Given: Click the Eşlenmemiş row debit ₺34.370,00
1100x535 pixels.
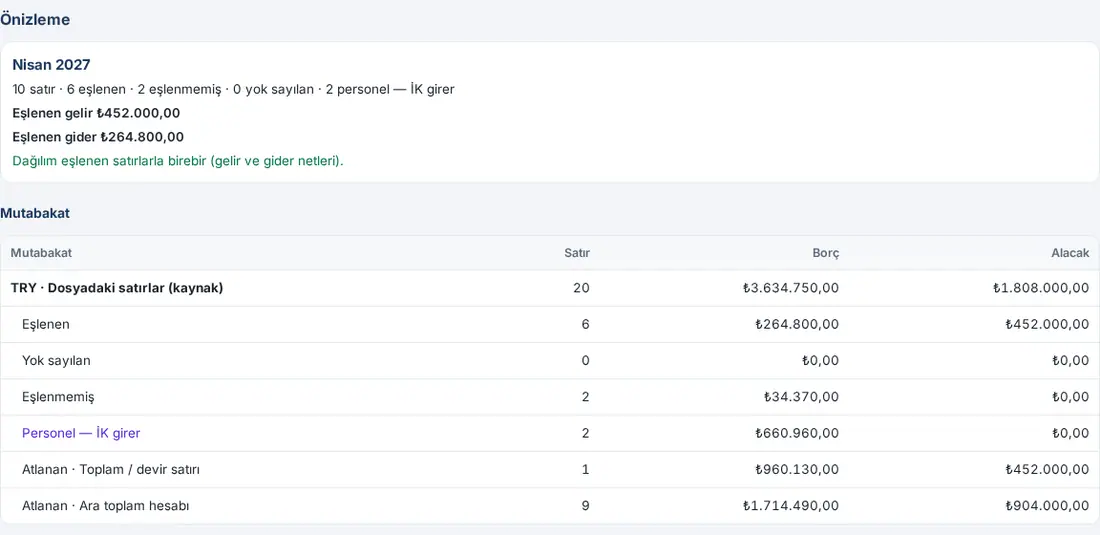Looking at the screenshot, I should 801,397.
